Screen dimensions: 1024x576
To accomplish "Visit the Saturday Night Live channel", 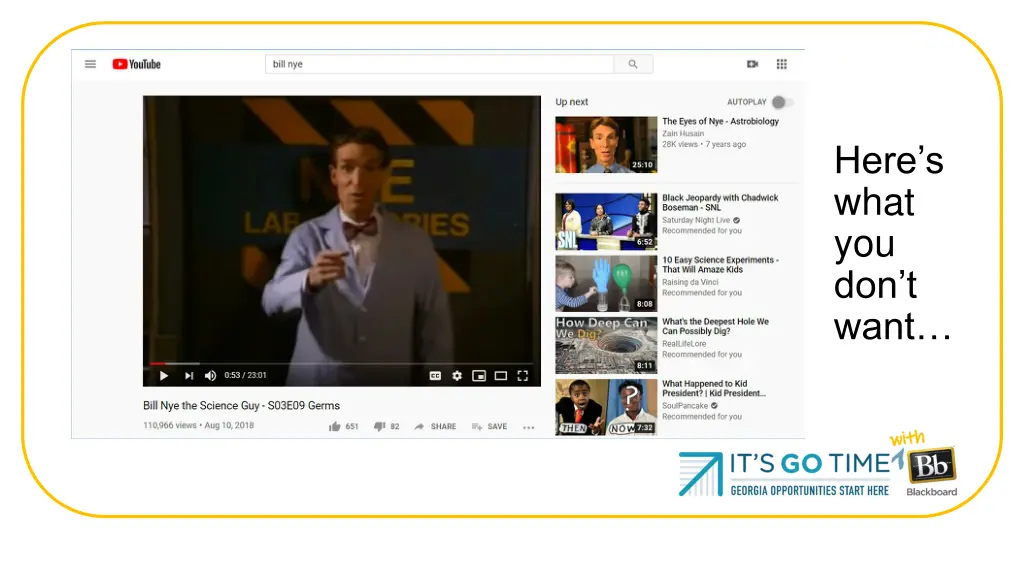I will (696, 221).
